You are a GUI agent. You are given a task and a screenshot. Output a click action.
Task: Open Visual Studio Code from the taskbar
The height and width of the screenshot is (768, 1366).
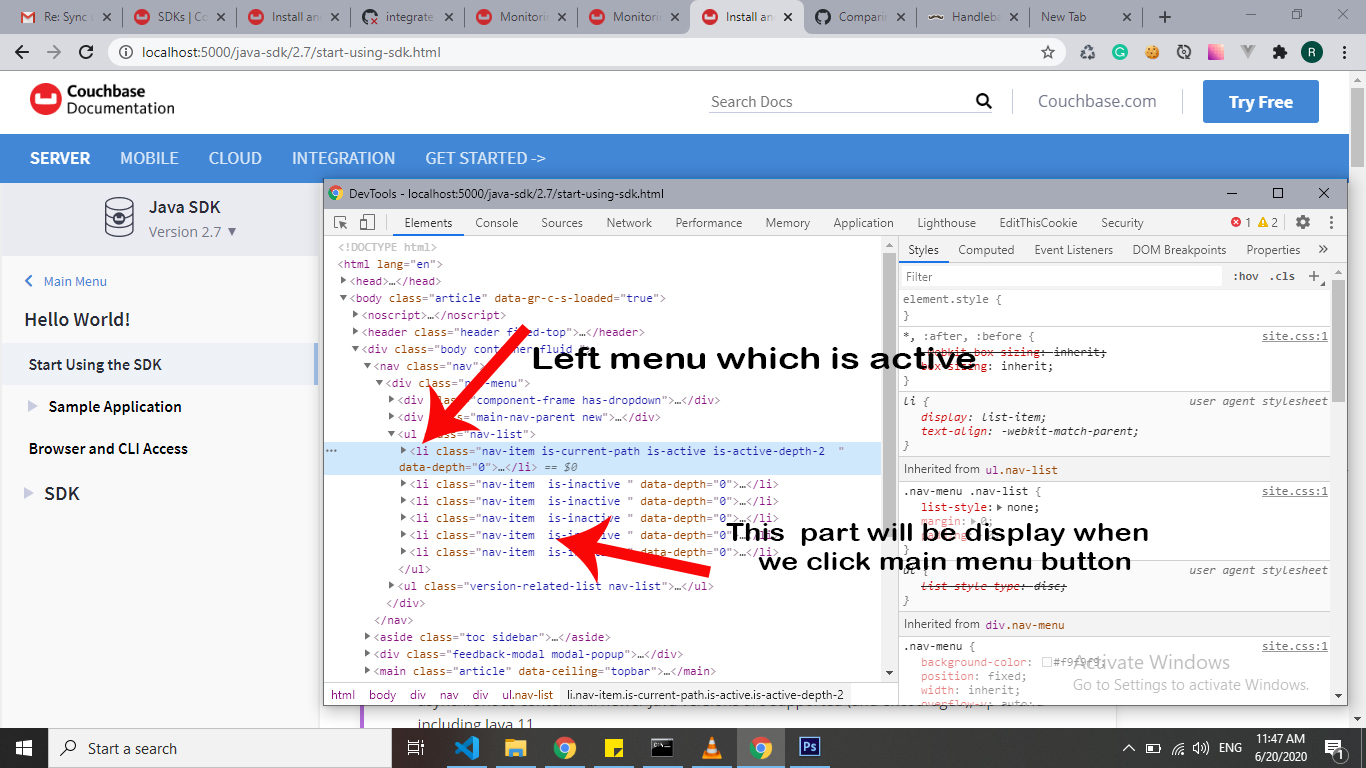coord(467,748)
